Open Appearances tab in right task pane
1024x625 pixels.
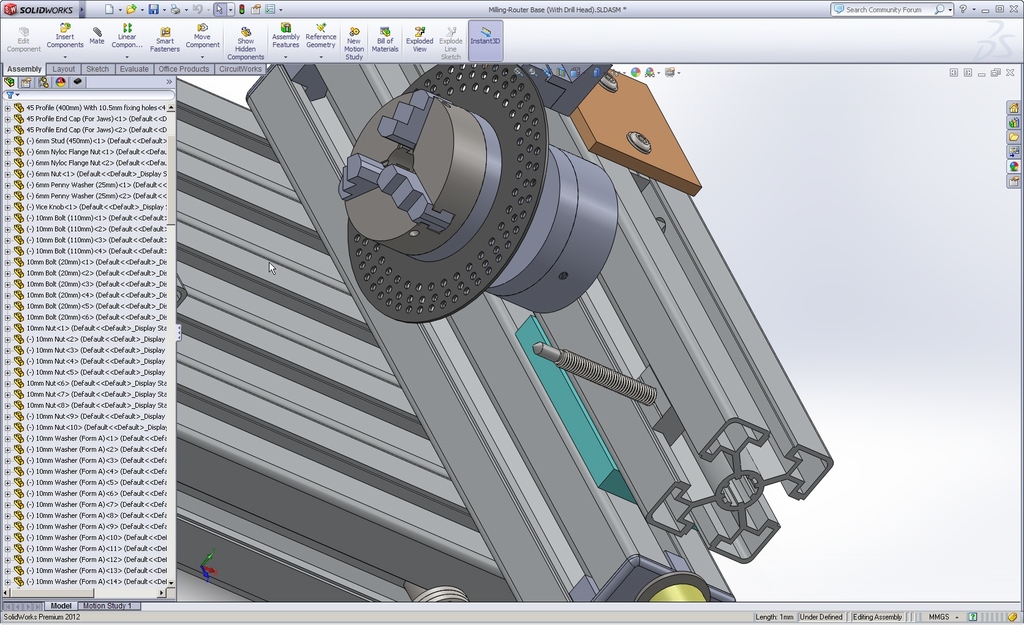coord(1014,167)
